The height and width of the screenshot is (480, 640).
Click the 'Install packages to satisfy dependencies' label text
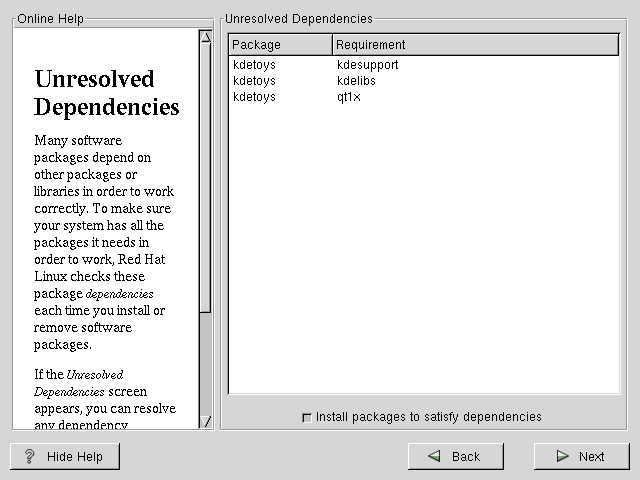tap(428, 417)
